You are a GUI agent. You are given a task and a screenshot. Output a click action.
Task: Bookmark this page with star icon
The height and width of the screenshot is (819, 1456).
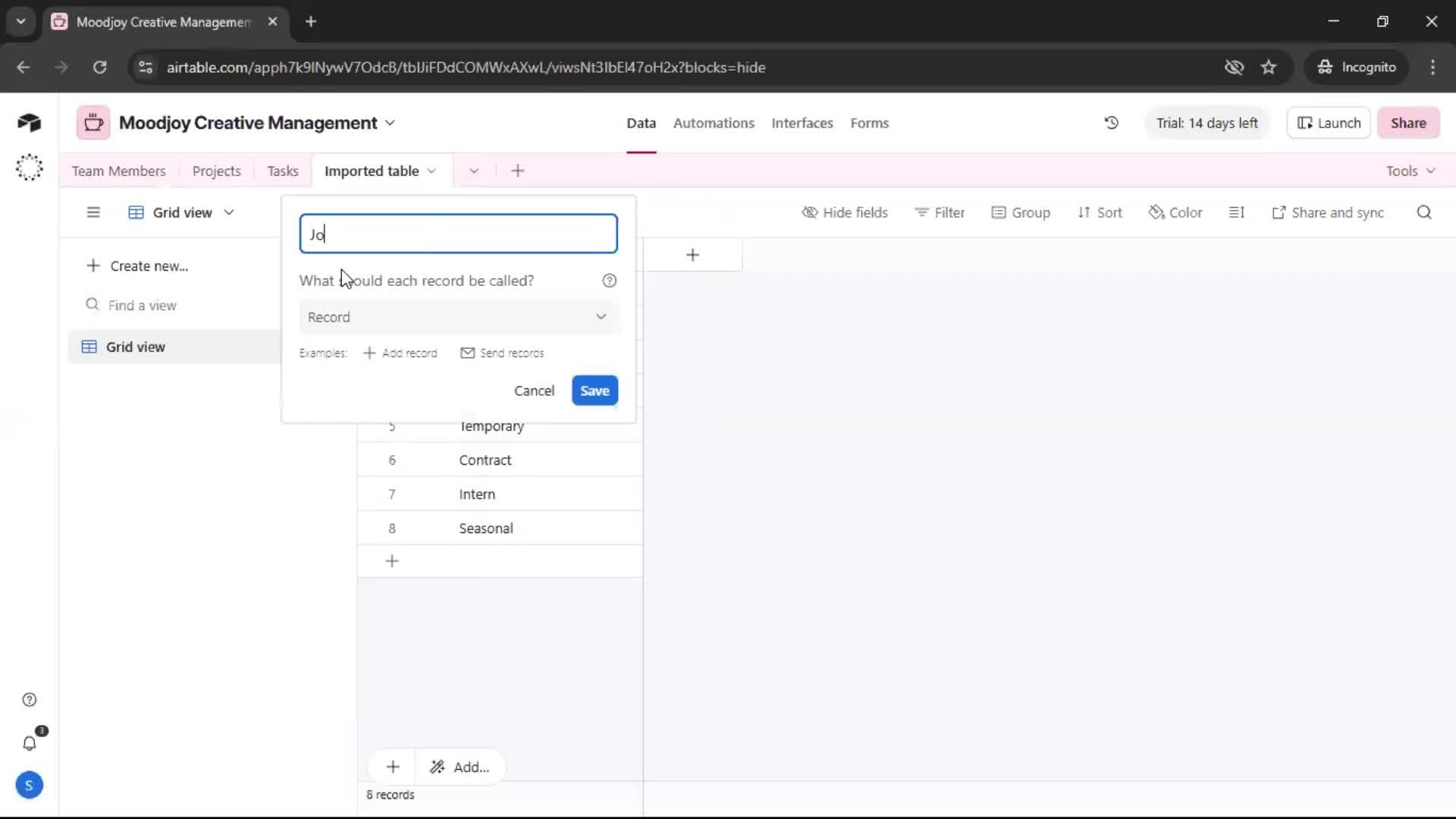pyautogui.click(x=1269, y=67)
